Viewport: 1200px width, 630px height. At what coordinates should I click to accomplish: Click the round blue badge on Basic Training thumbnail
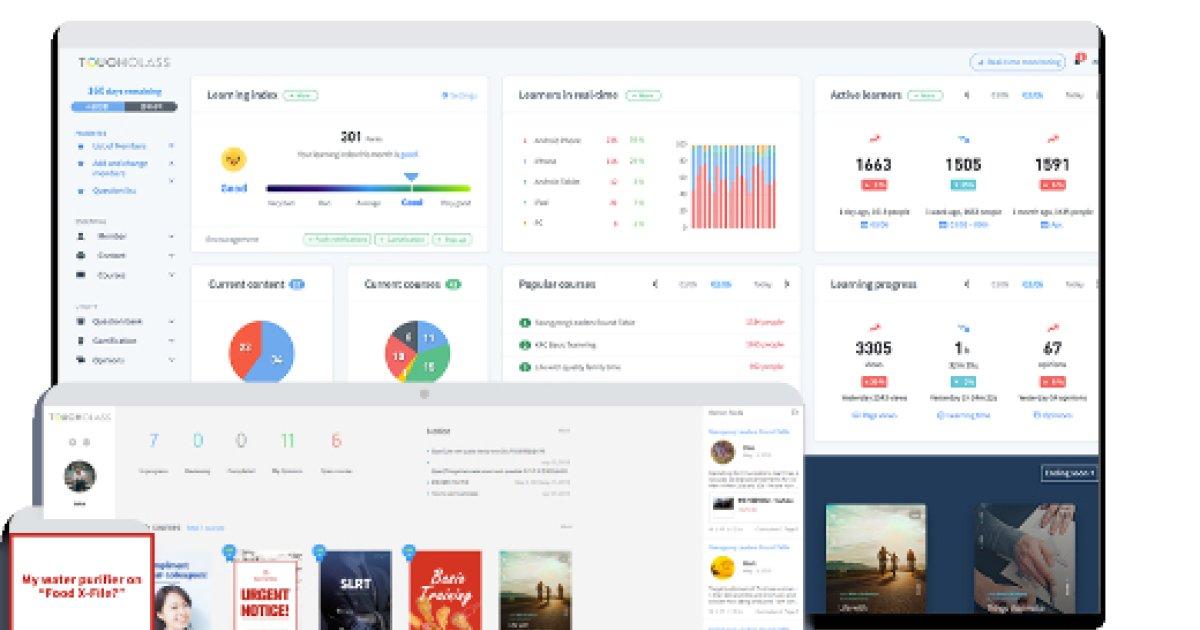pyautogui.click(x=409, y=551)
